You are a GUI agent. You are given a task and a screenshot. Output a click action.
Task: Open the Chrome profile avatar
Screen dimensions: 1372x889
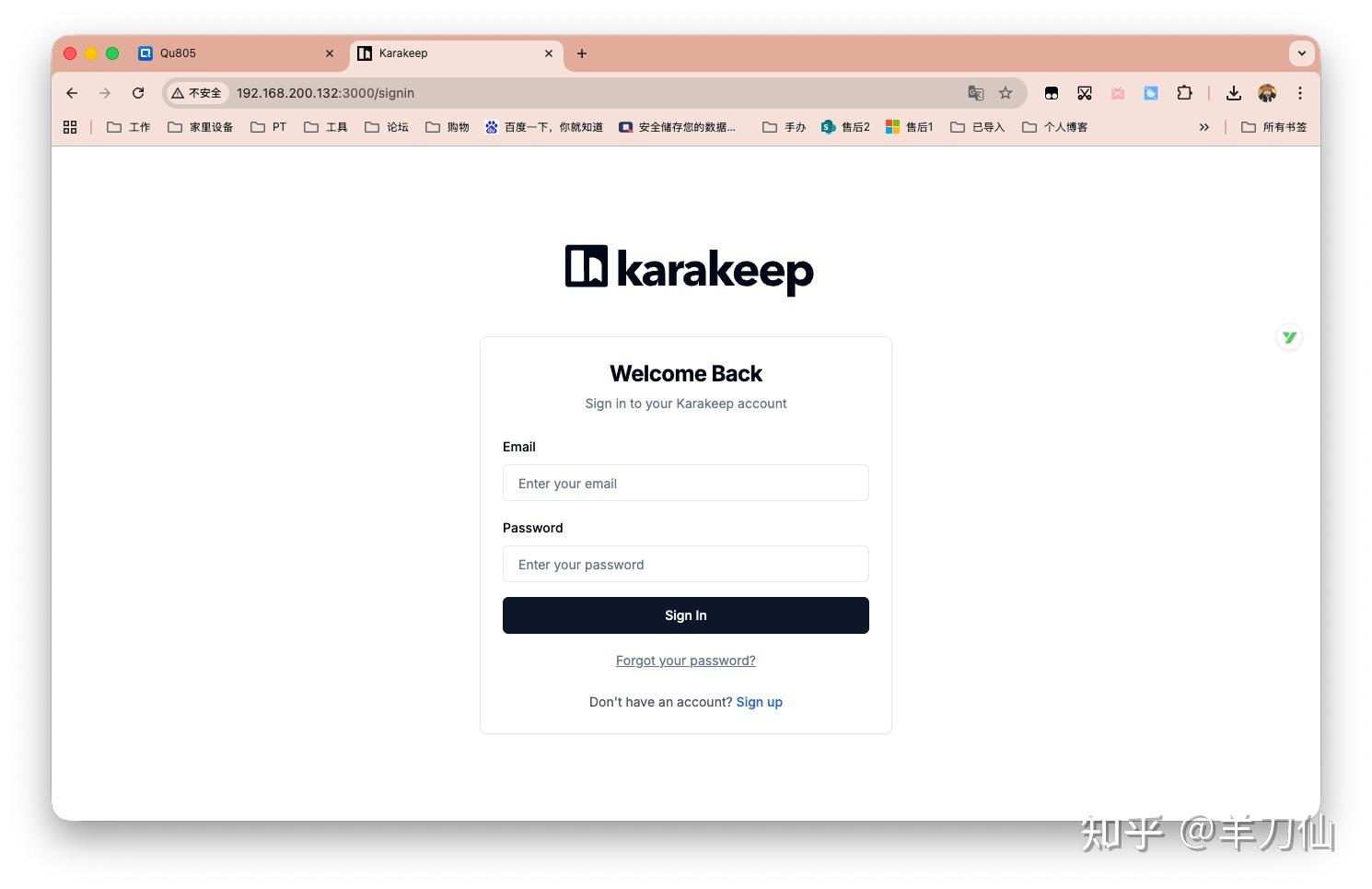coord(1267,93)
